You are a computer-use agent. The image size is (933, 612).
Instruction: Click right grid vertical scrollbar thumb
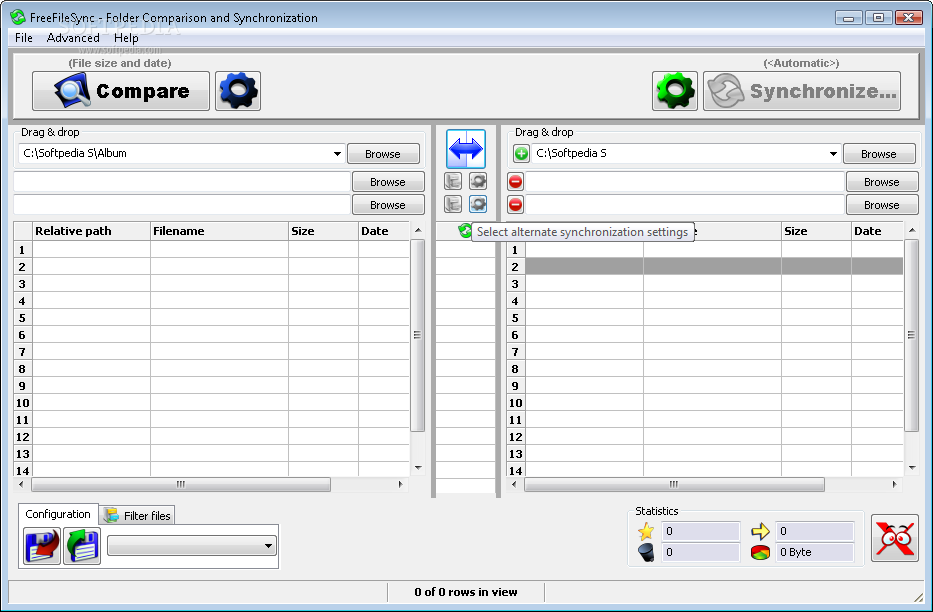pyautogui.click(x=912, y=335)
